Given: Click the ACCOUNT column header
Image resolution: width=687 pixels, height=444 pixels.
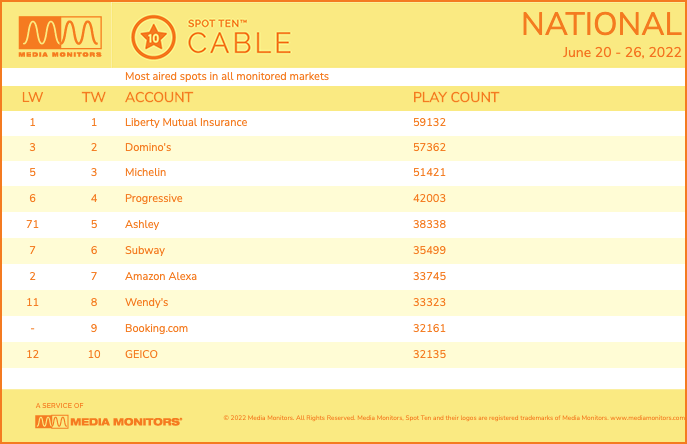Looking at the screenshot, I should click(159, 97).
